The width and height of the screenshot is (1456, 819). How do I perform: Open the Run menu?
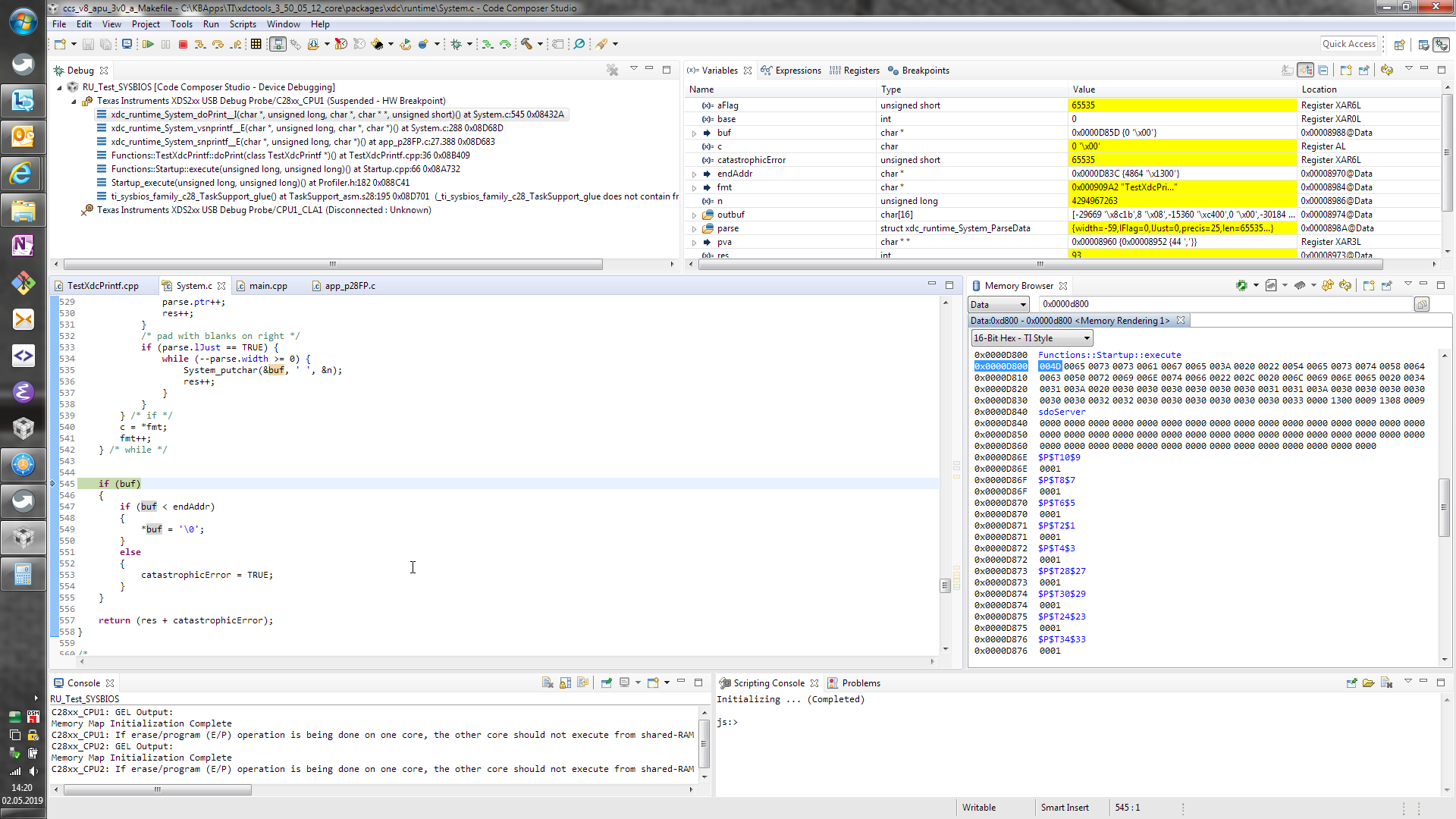point(211,24)
